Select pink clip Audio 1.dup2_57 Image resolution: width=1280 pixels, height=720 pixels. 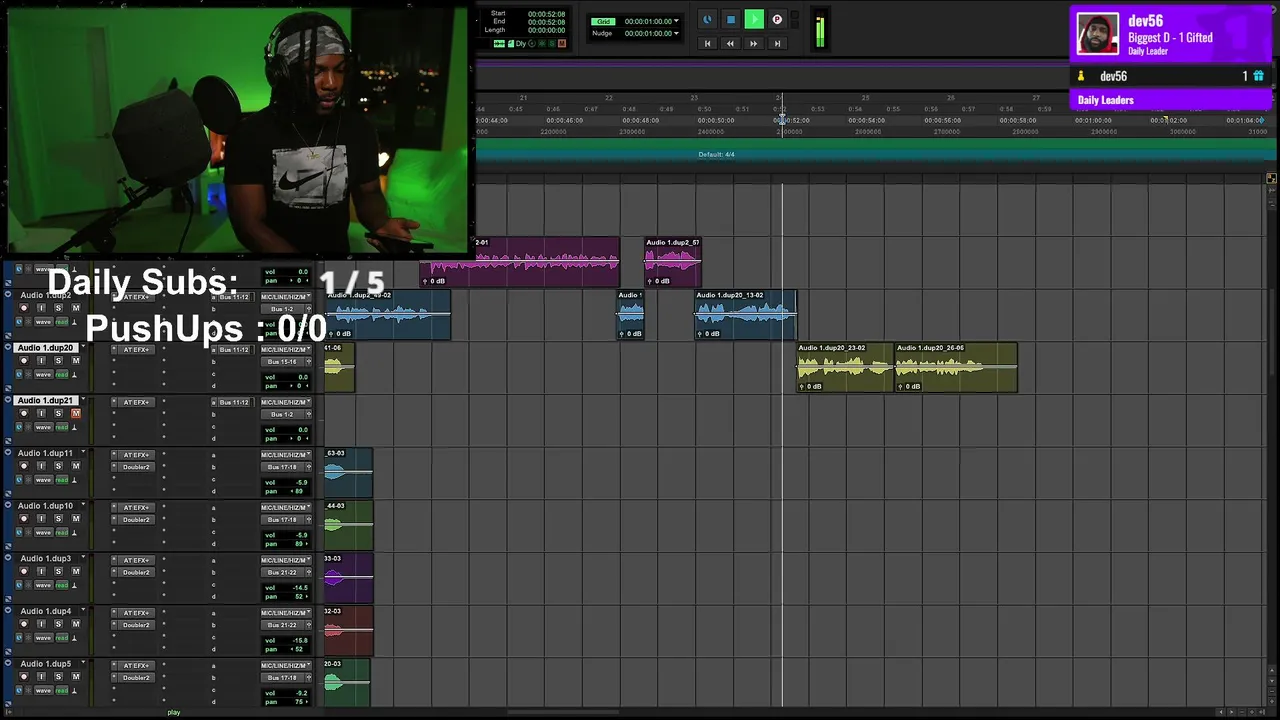pyautogui.click(x=673, y=262)
